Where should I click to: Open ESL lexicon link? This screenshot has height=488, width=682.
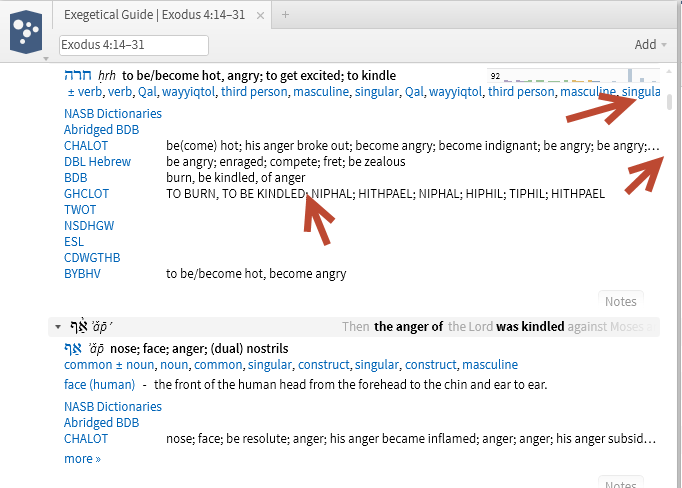click(74, 242)
